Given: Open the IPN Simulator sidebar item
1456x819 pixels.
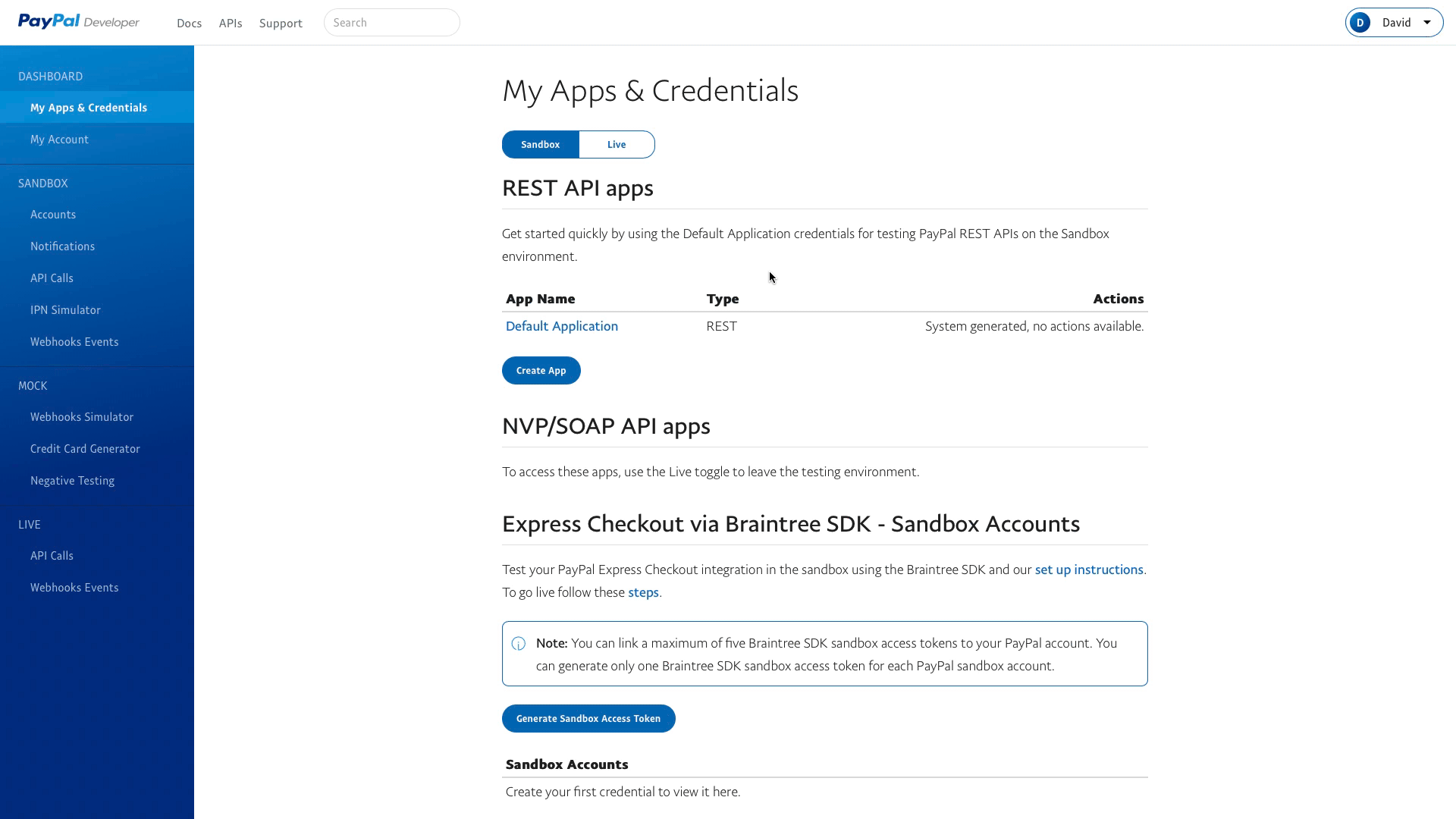Looking at the screenshot, I should (x=65, y=310).
